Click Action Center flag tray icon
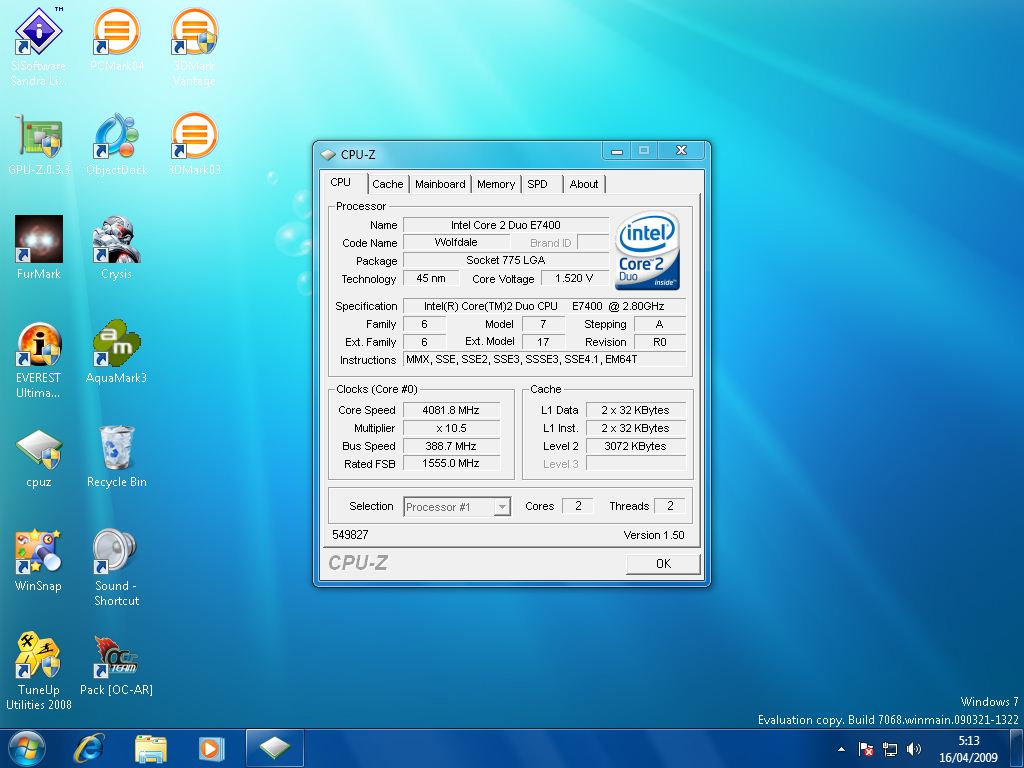This screenshot has height=768, width=1024. pos(865,749)
